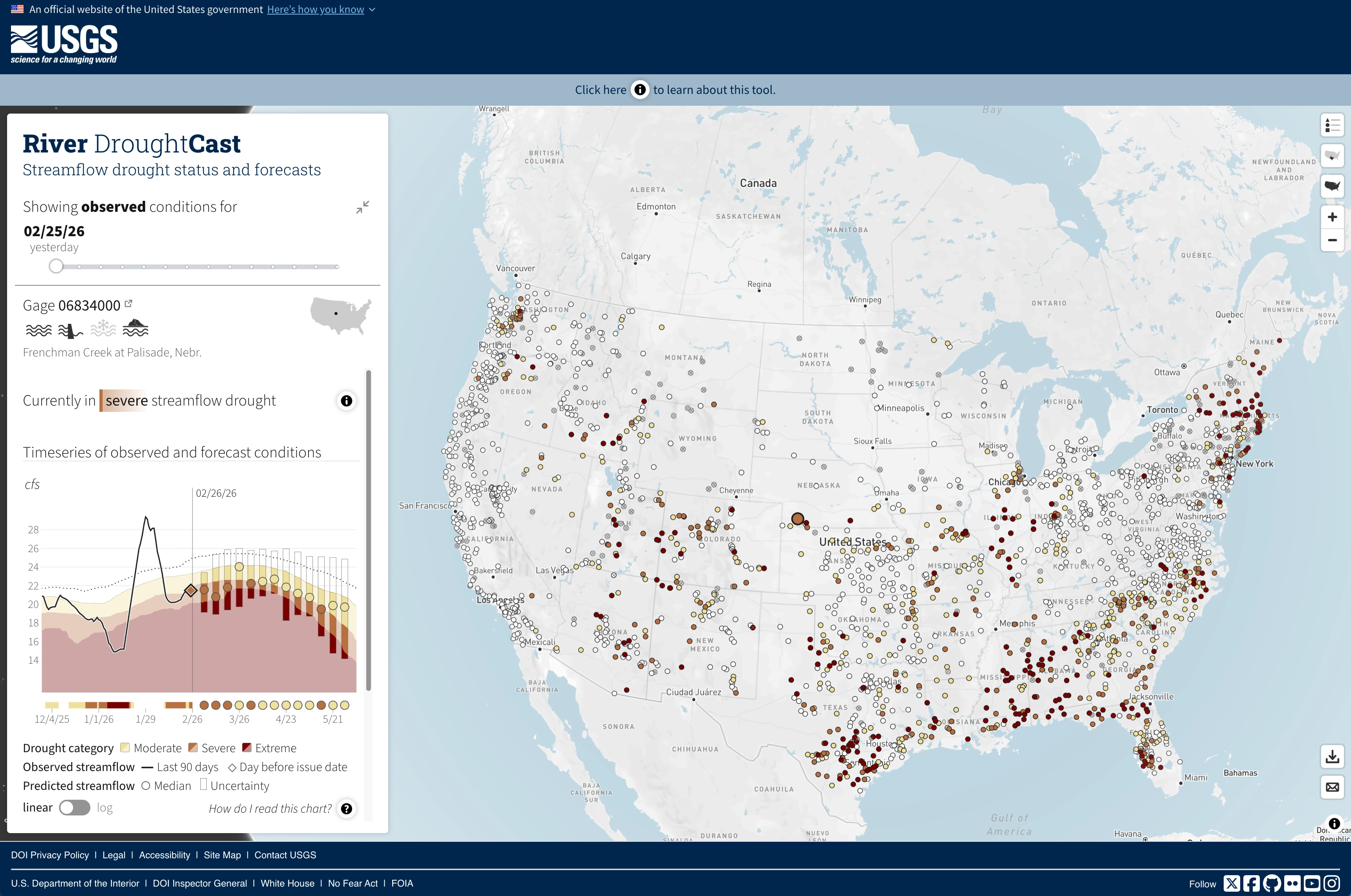Click the Severe drought legend swatch
The height and width of the screenshot is (896, 1351).
coord(193,747)
